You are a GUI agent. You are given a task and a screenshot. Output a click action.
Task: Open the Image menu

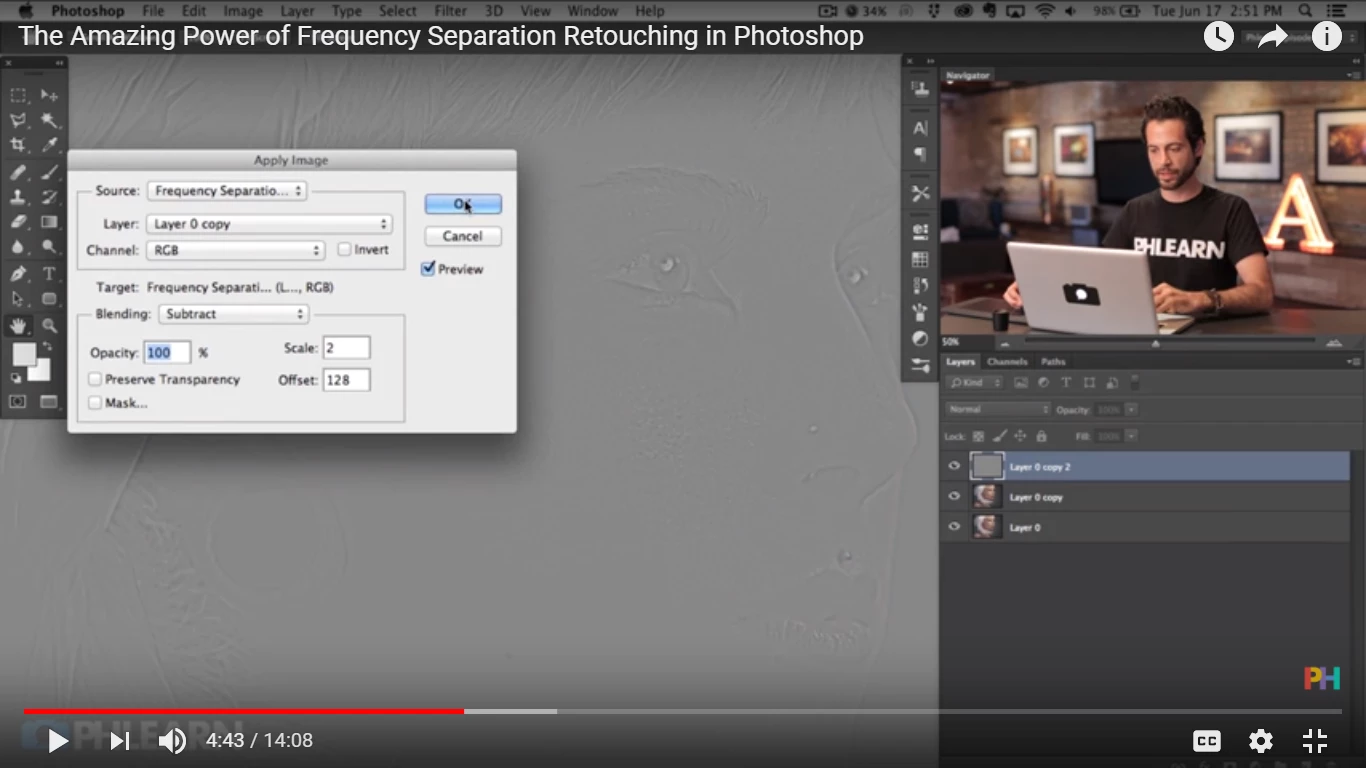243,11
